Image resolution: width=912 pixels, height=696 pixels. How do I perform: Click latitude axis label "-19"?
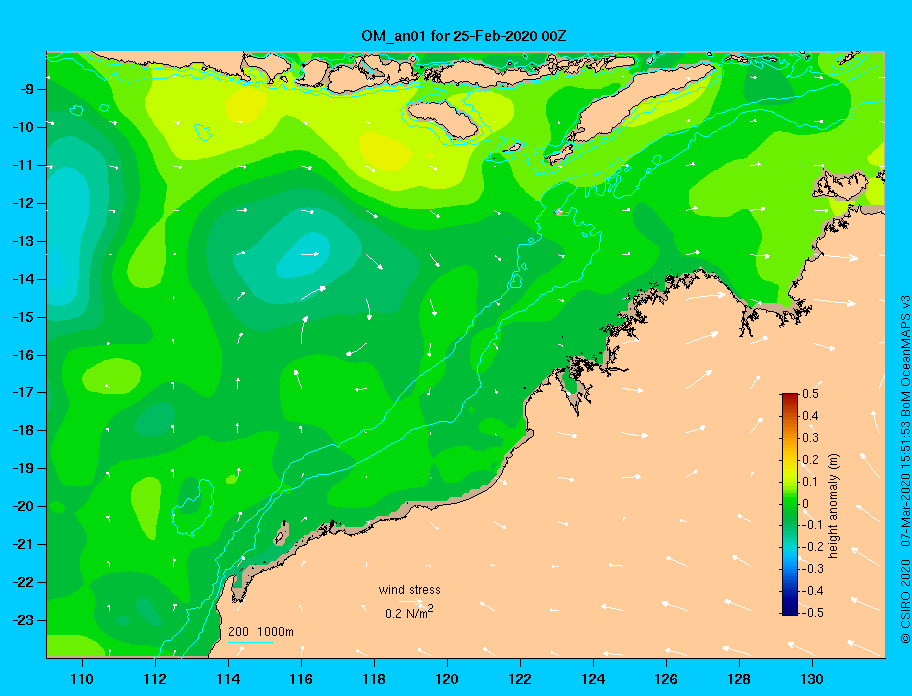23,469
